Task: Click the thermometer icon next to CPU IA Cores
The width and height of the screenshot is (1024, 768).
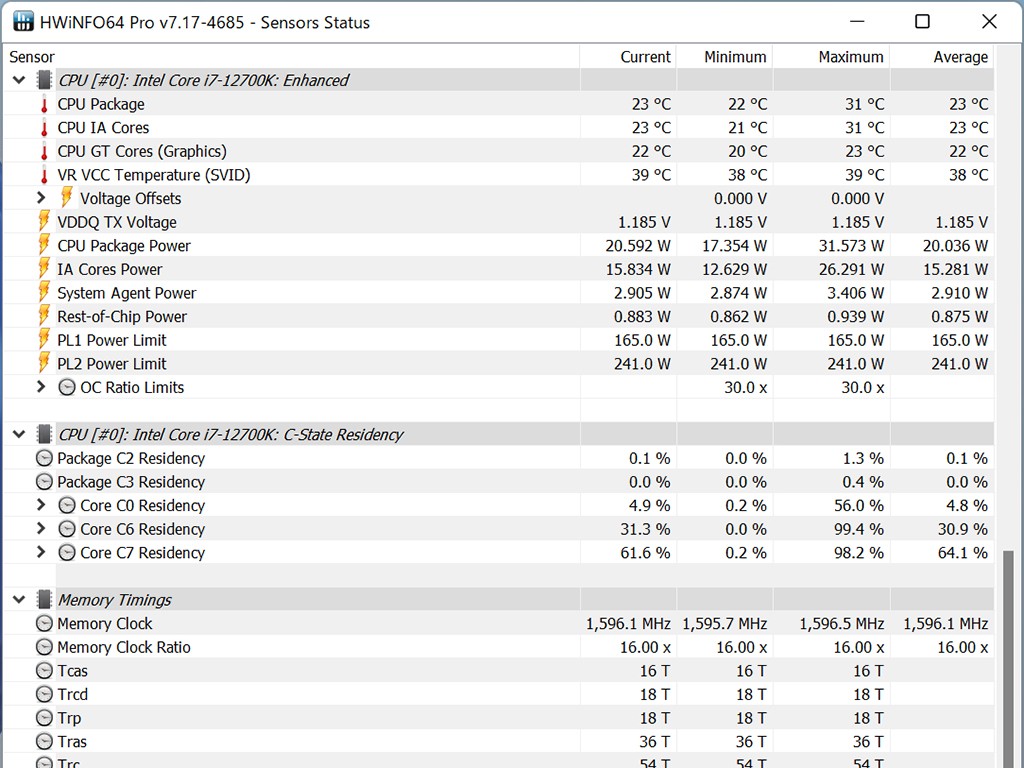Action: pos(44,128)
